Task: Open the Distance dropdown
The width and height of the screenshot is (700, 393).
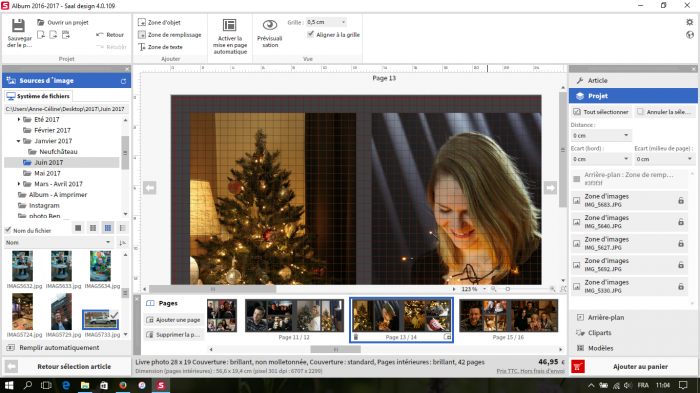Action: click(x=601, y=135)
